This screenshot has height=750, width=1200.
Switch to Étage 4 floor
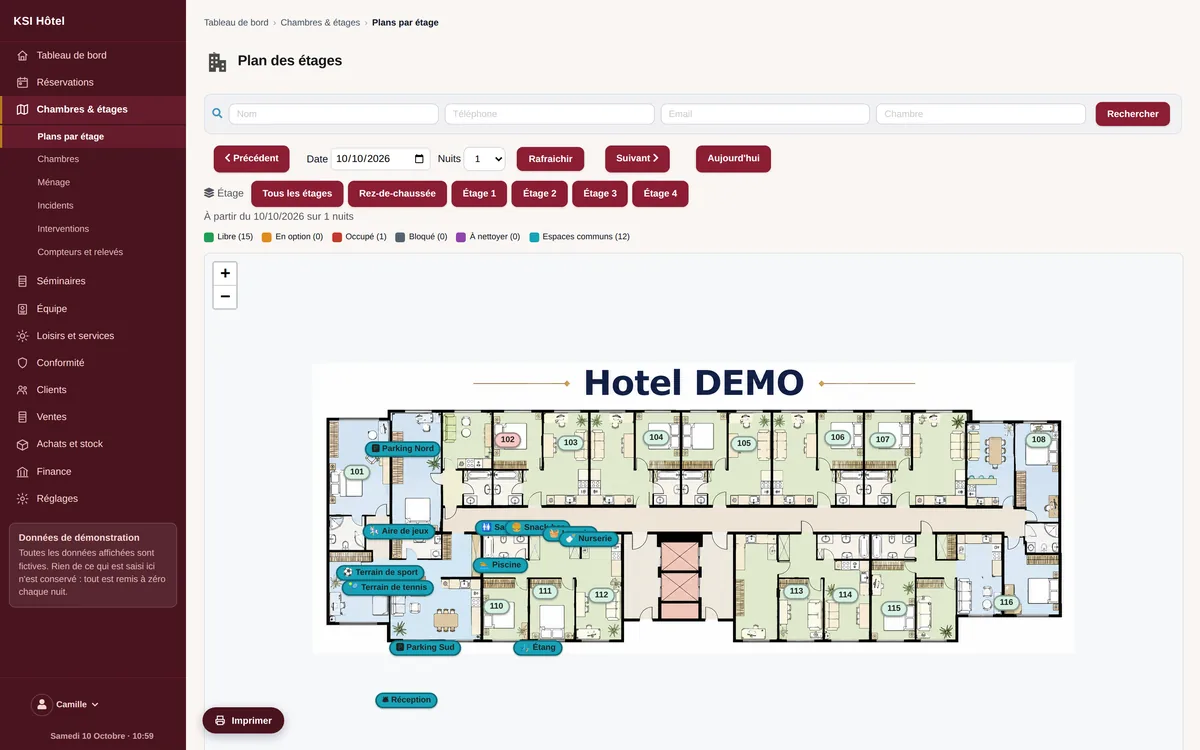[660, 194]
